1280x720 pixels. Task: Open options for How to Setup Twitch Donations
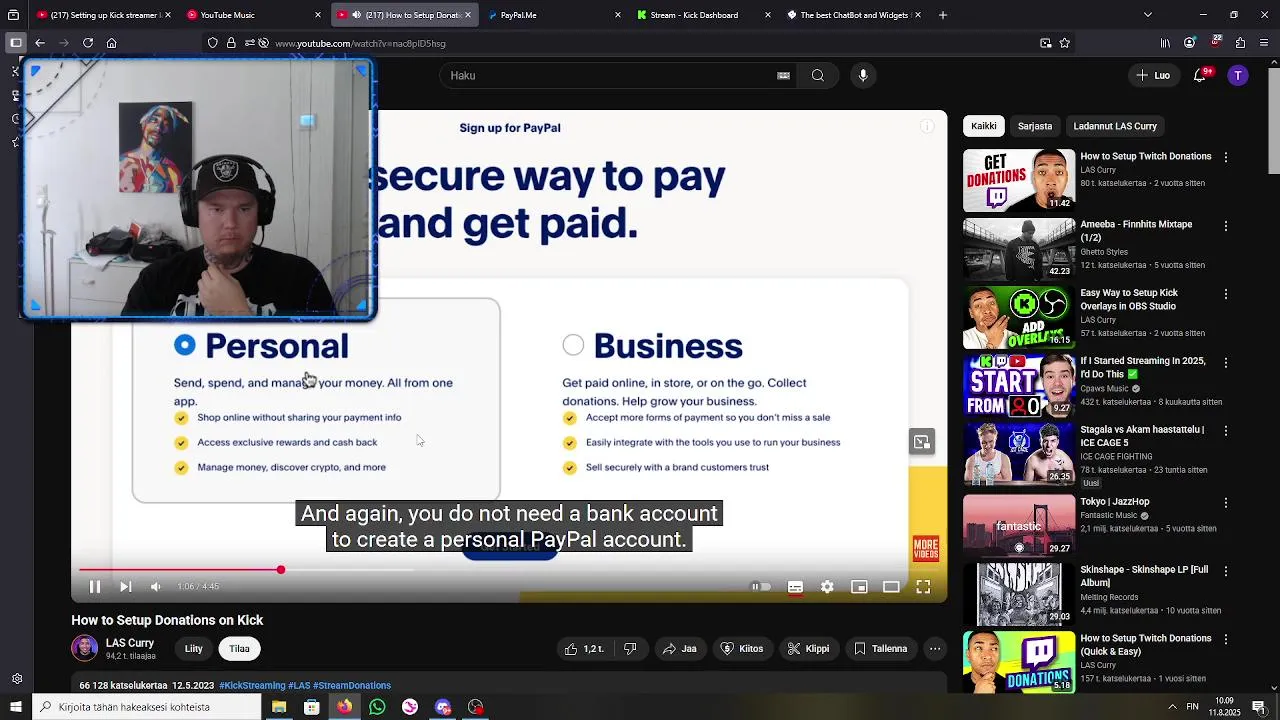point(1226,158)
